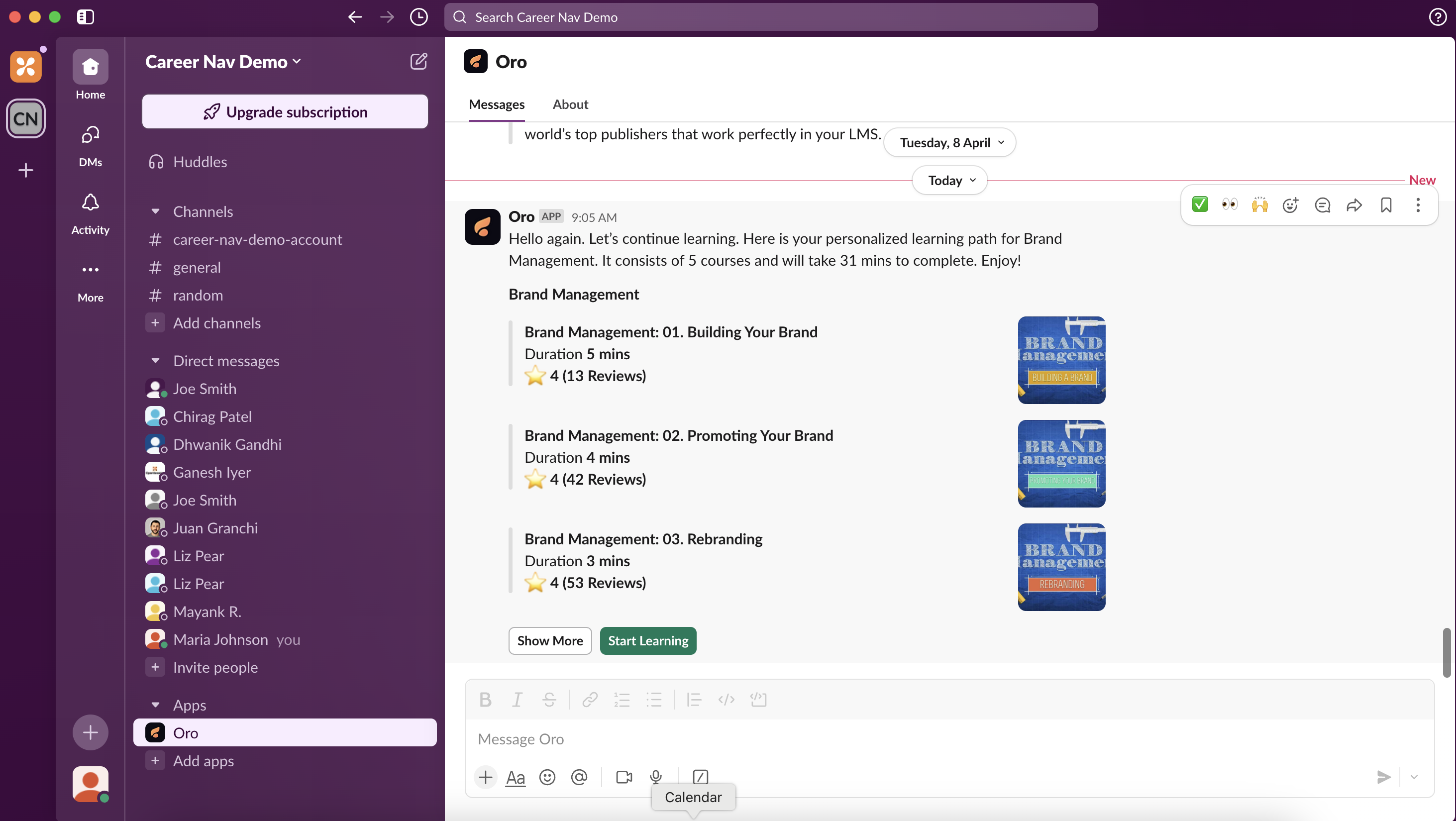The width and height of the screenshot is (1456, 821).
Task: Insert a code block
Action: [x=758, y=700]
